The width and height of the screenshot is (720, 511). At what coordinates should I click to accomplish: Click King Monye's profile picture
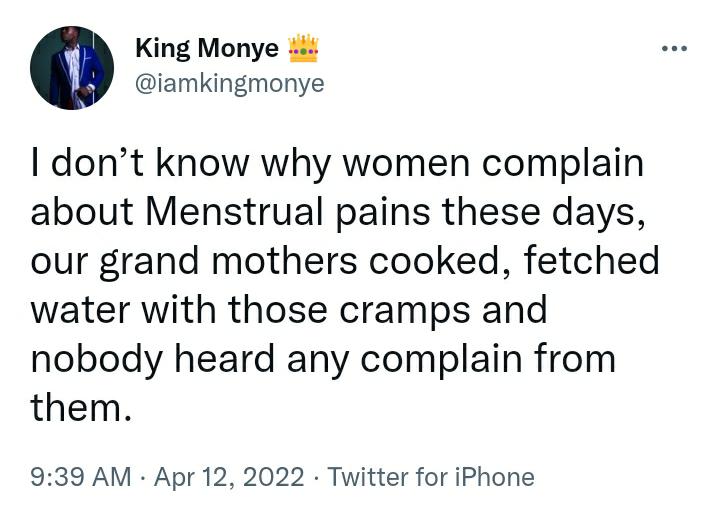pyautogui.click(x=72, y=68)
